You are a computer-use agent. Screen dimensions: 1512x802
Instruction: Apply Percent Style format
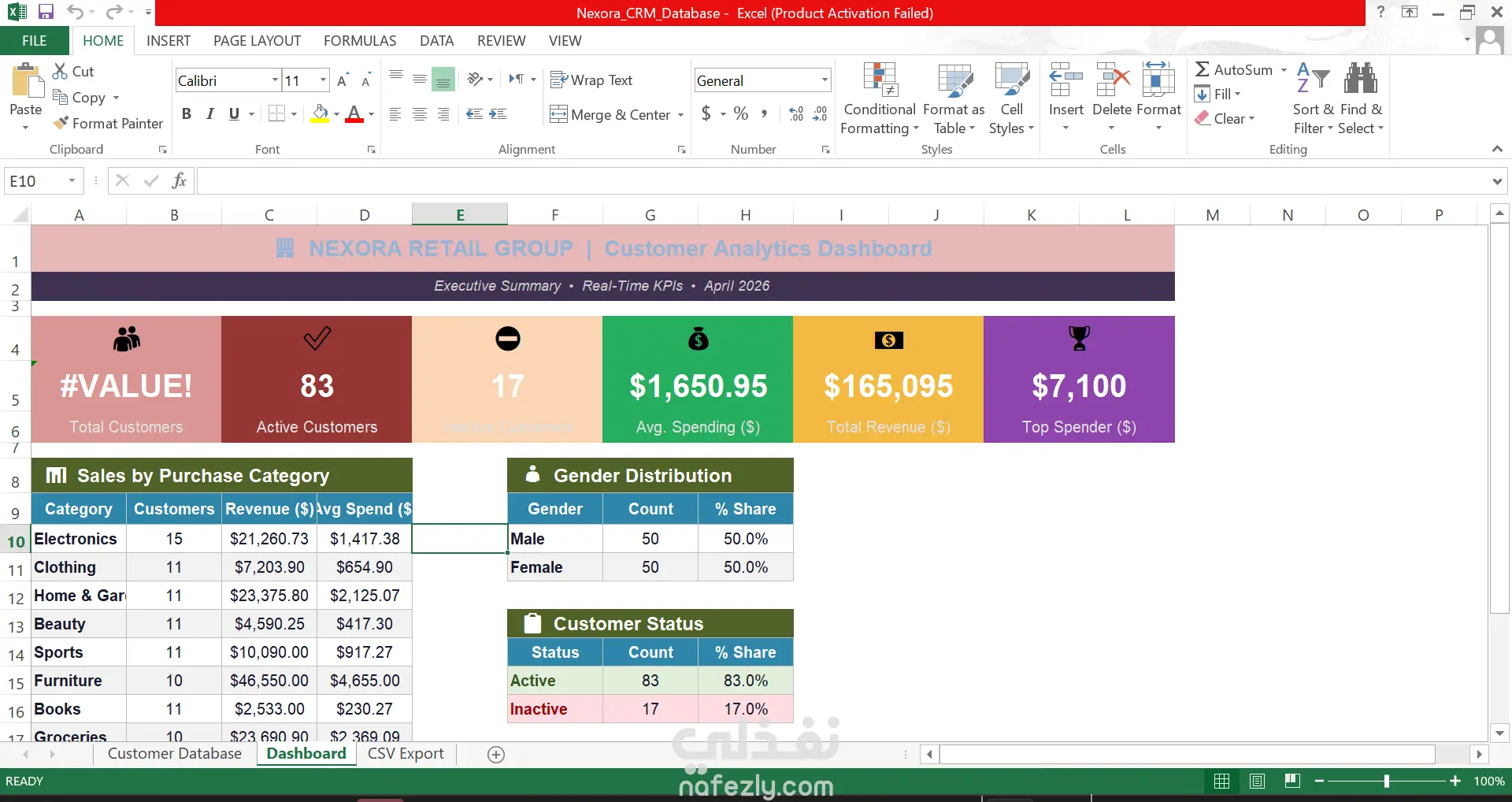click(x=741, y=113)
